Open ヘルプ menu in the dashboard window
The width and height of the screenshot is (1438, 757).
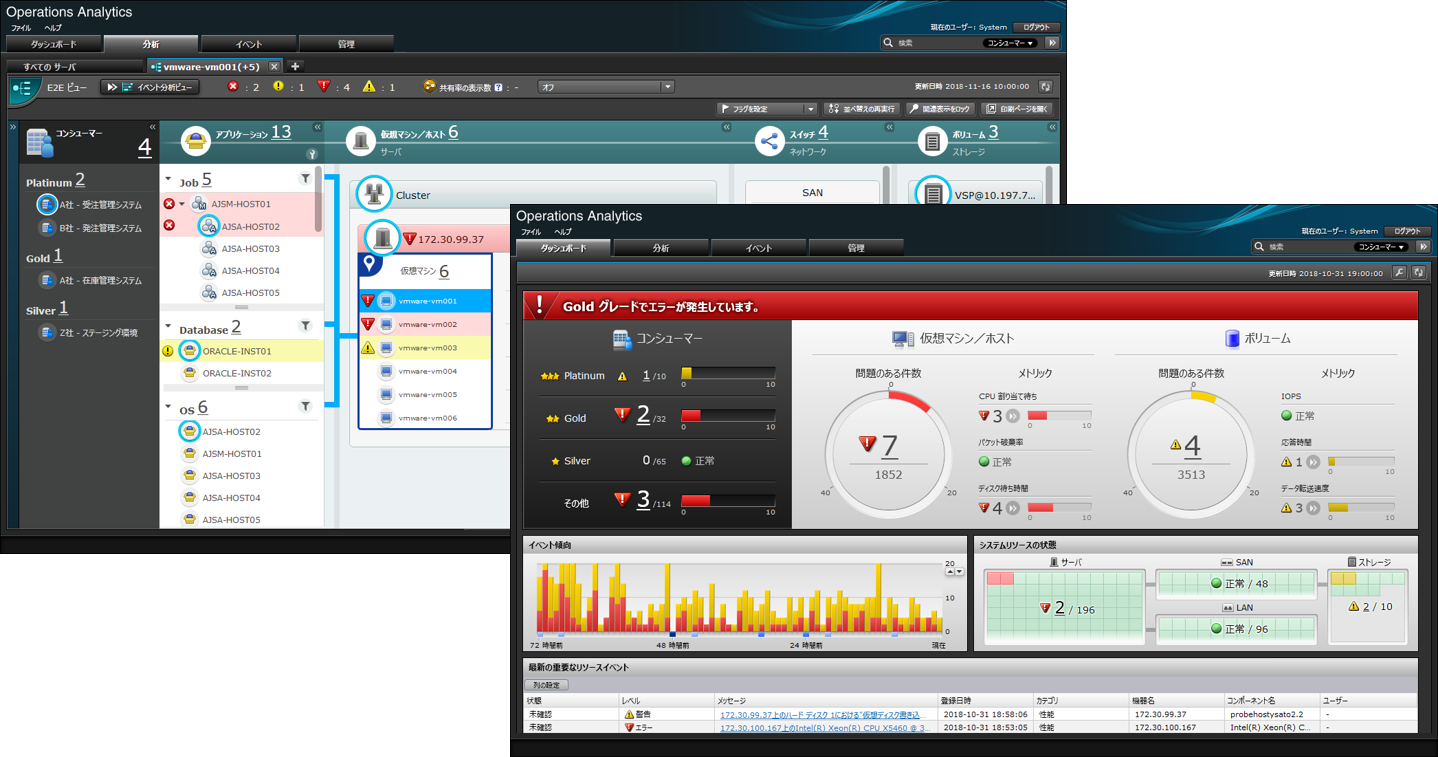click(564, 231)
